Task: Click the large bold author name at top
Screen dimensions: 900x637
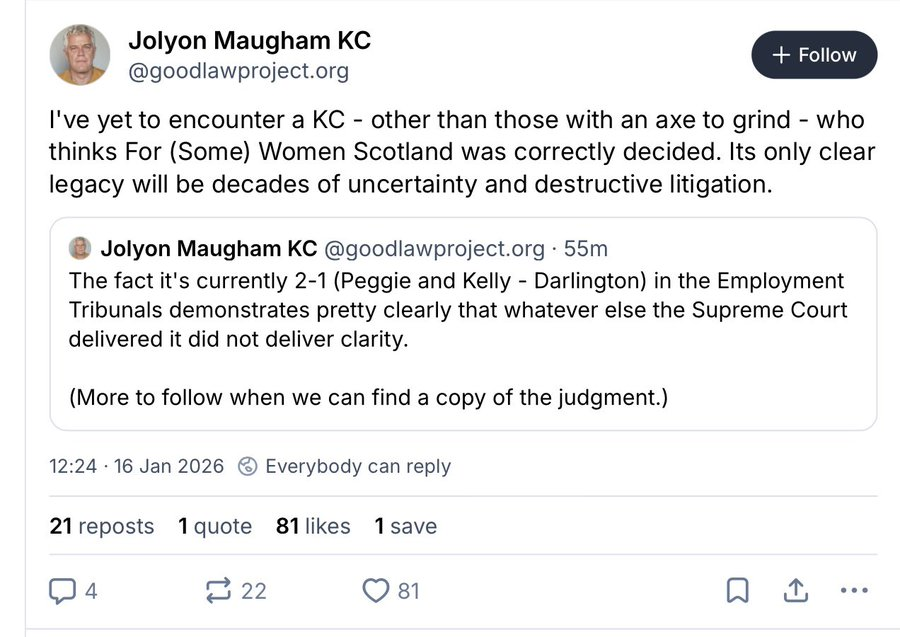Action: point(249,41)
